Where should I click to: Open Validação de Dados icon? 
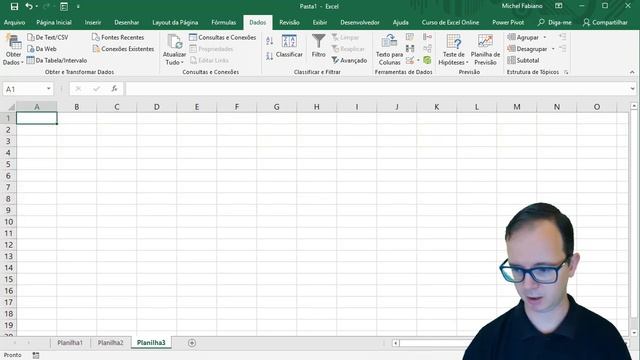[x=410, y=60]
